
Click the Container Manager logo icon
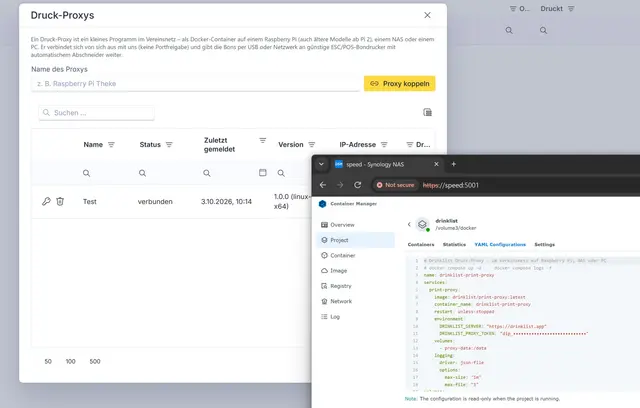point(322,204)
